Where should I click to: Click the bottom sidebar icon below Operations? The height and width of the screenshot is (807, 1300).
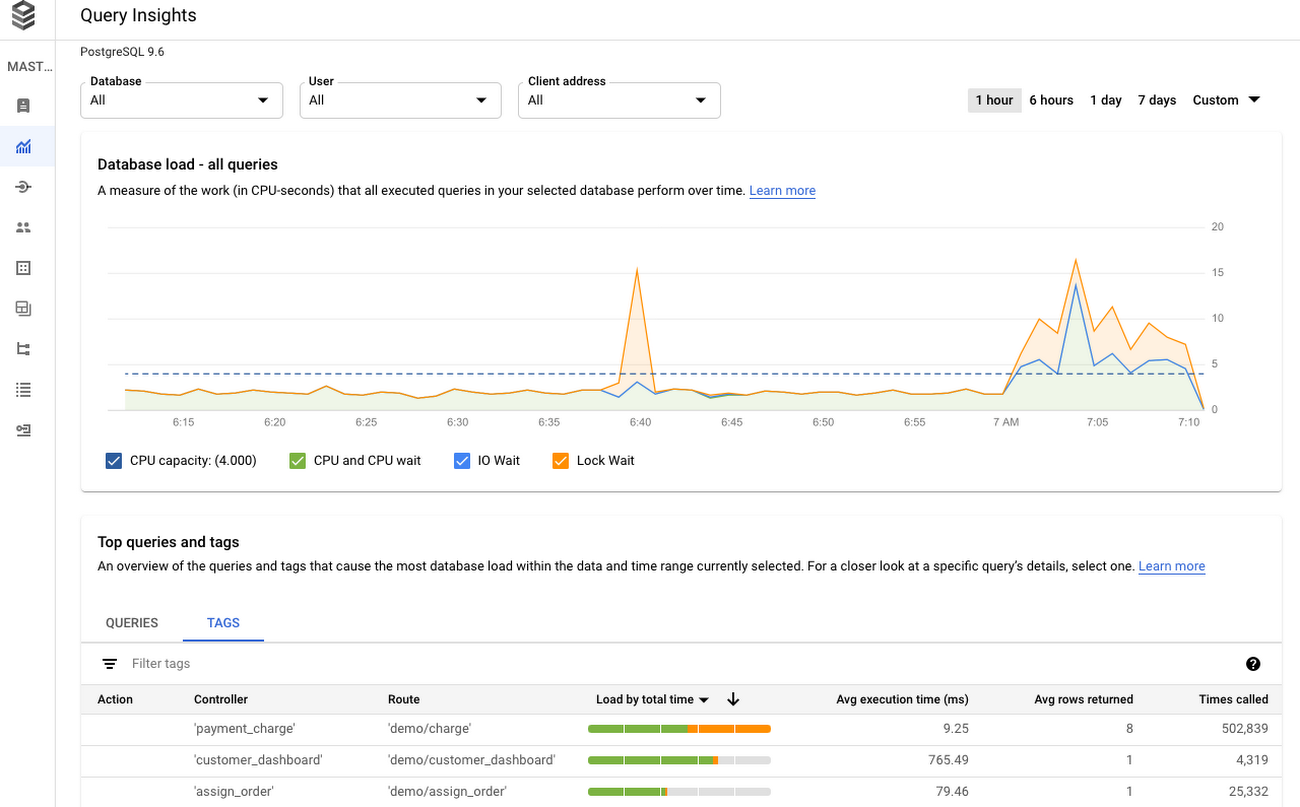coord(24,430)
